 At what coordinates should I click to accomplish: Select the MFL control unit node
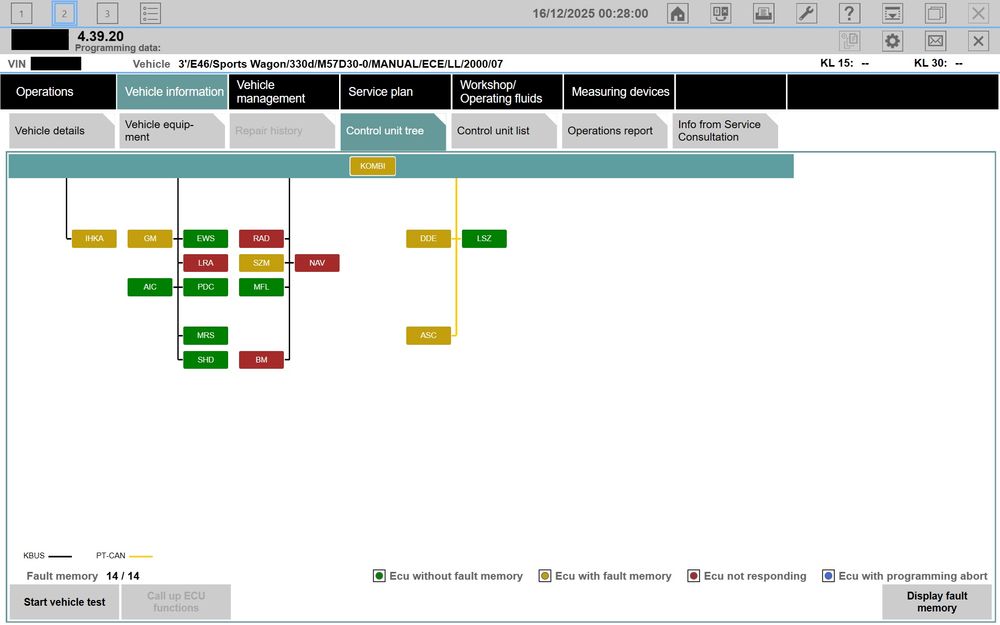(x=261, y=287)
